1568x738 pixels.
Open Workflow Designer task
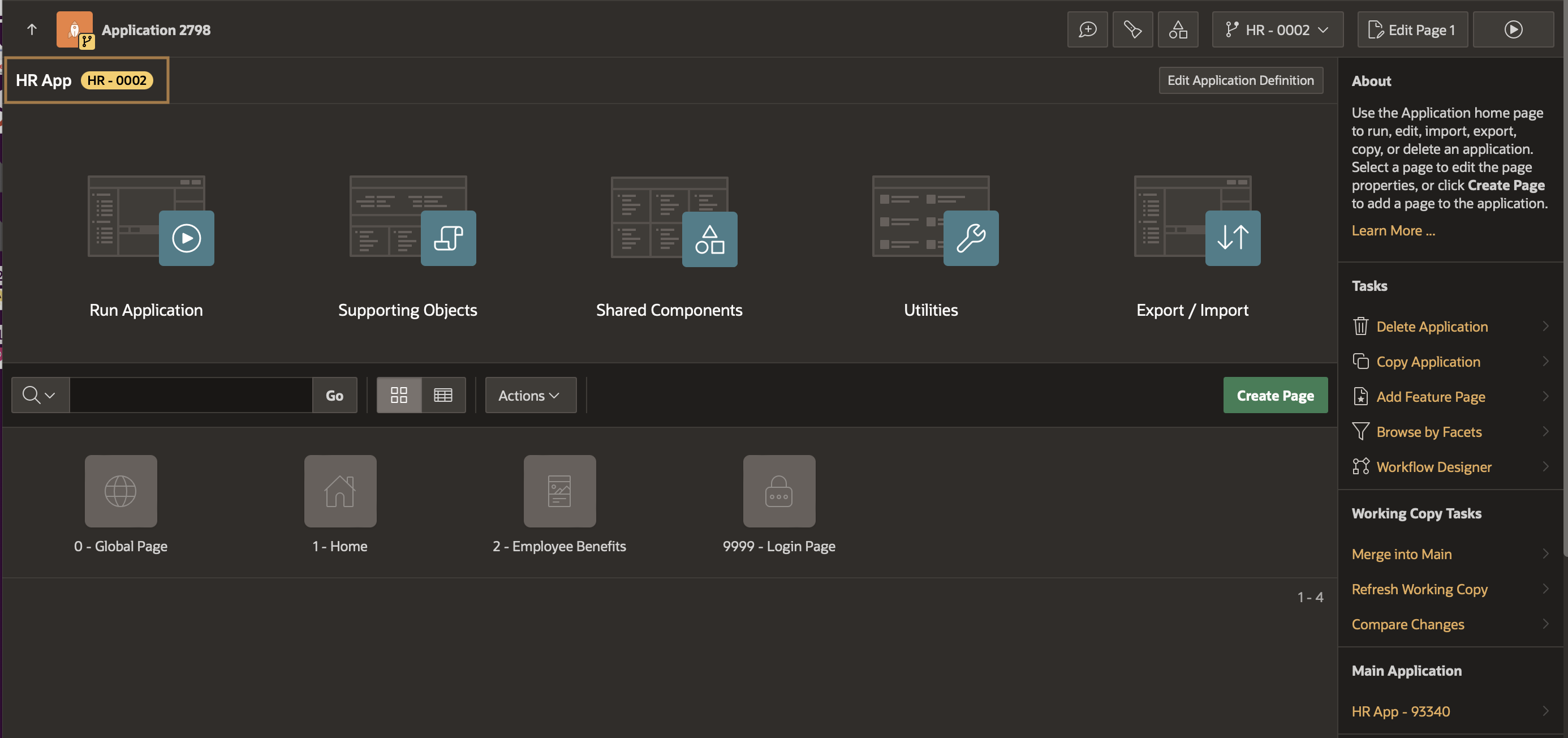pos(1433,466)
